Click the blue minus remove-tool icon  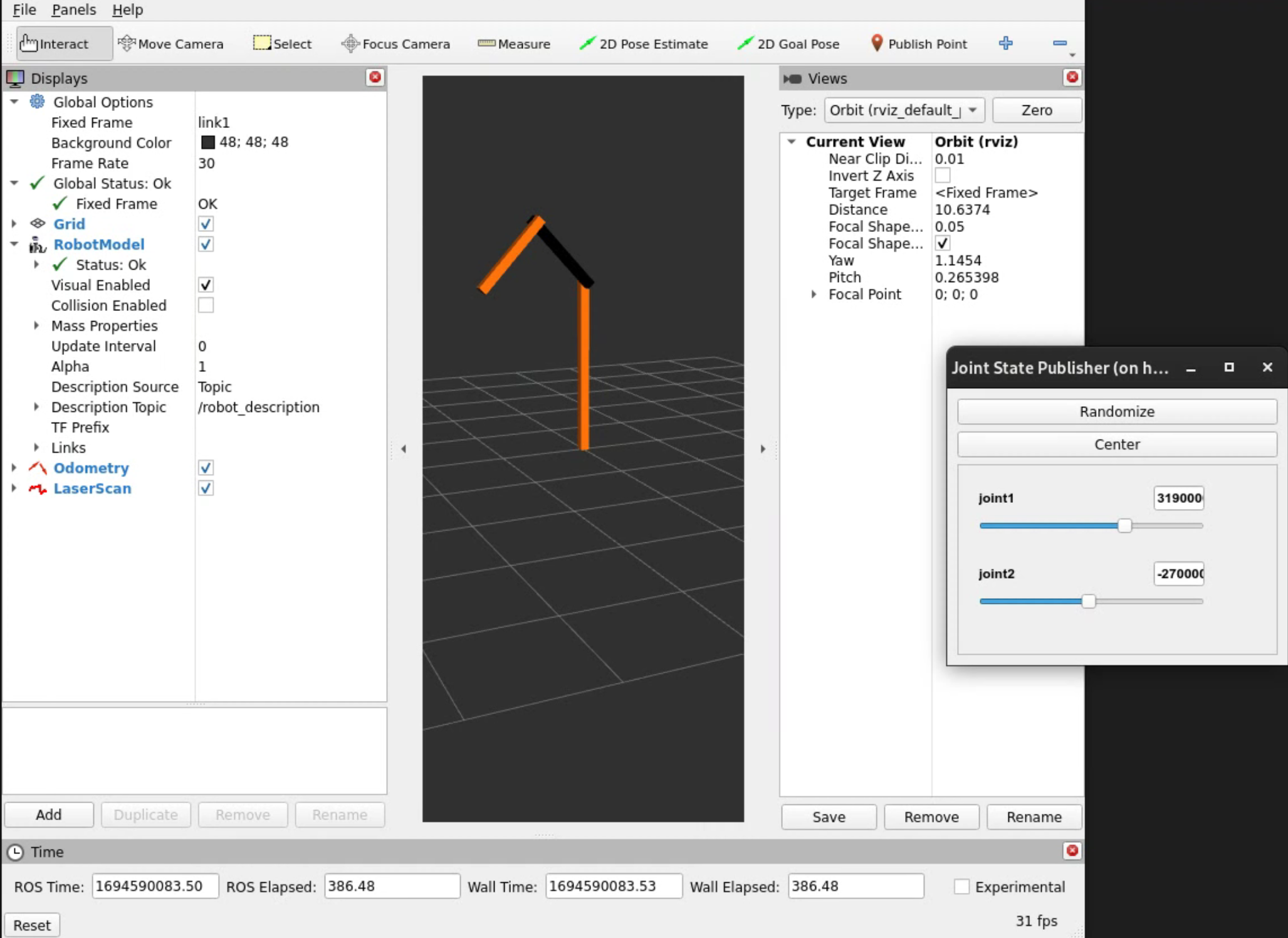pyautogui.click(x=1060, y=43)
